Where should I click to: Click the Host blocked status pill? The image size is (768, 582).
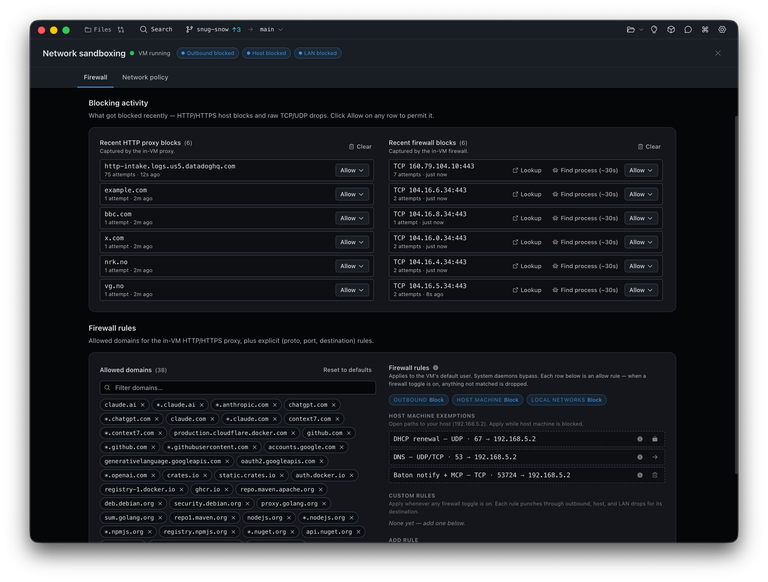tap(266, 53)
